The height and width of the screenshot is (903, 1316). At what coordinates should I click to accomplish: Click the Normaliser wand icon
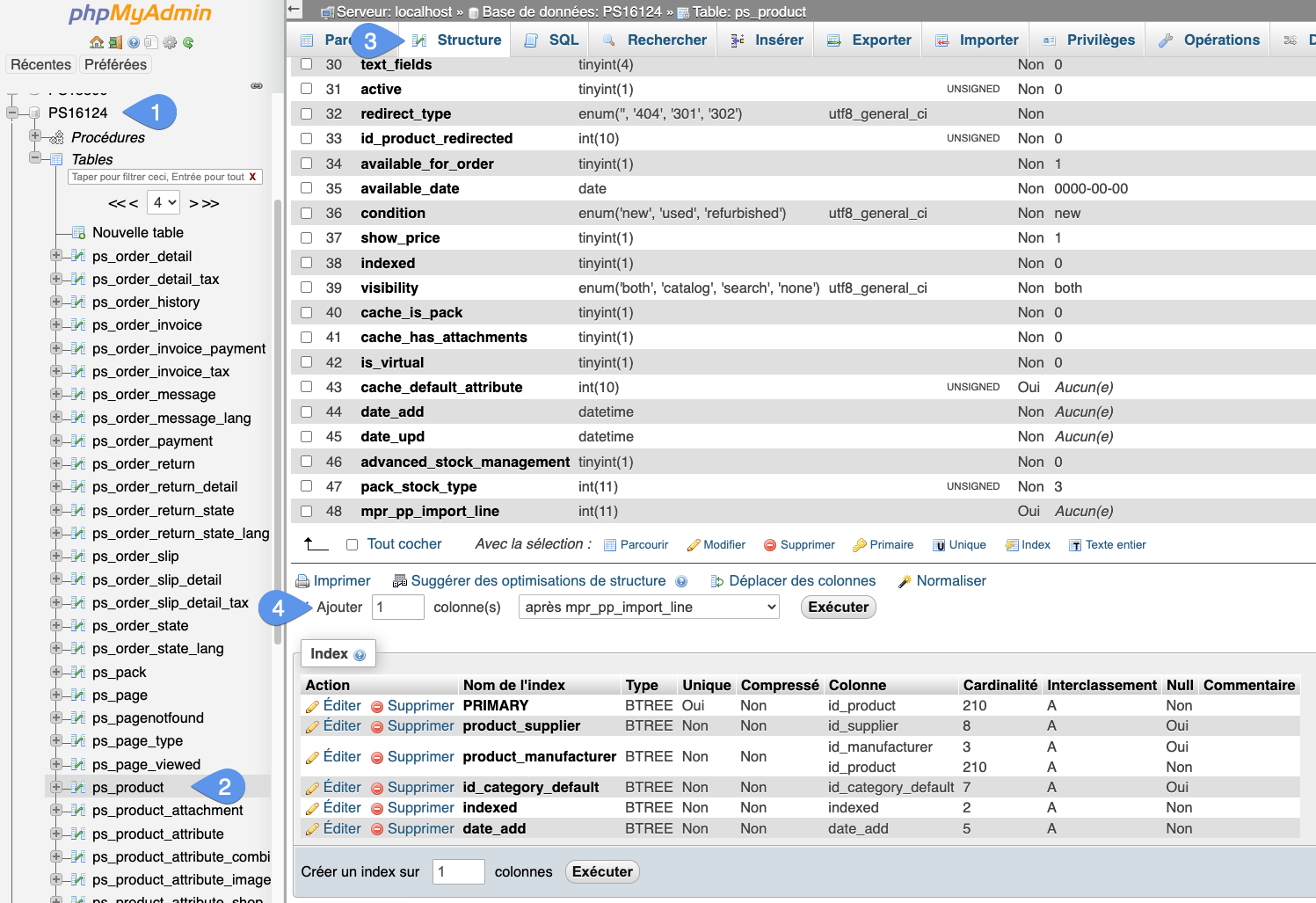pyautogui.click(x=905, y=581)
